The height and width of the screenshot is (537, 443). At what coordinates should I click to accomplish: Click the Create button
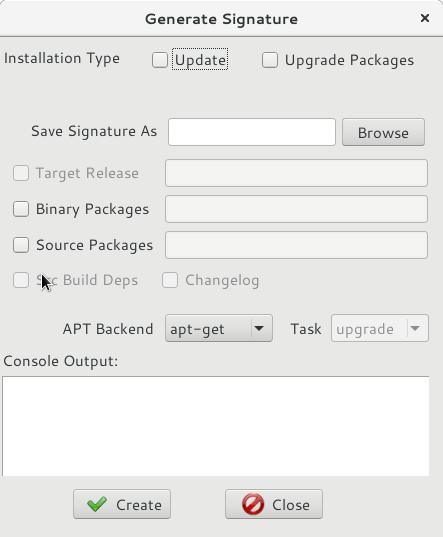pos(122,504)
